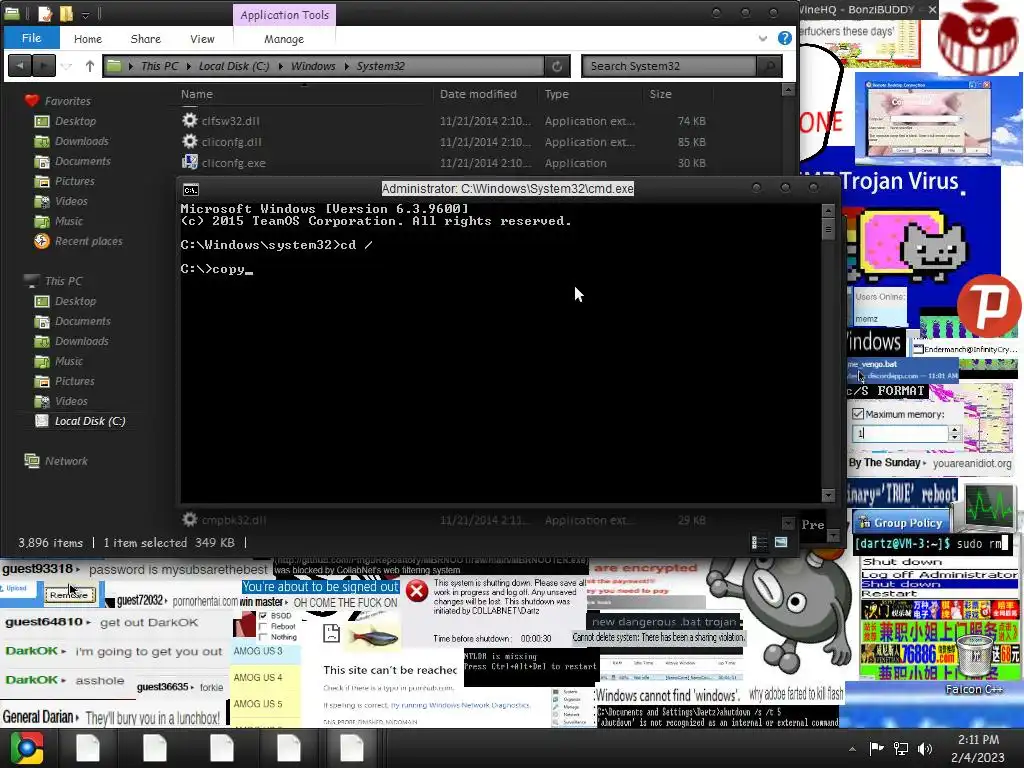This screenshot has width=1024, height=768.
Task: Open the taskbar clock and date
Action: pyautogui.click(x=978, y=748)
